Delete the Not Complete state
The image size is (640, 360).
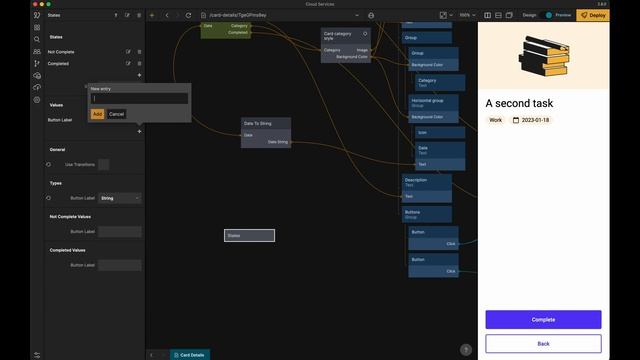139,52
